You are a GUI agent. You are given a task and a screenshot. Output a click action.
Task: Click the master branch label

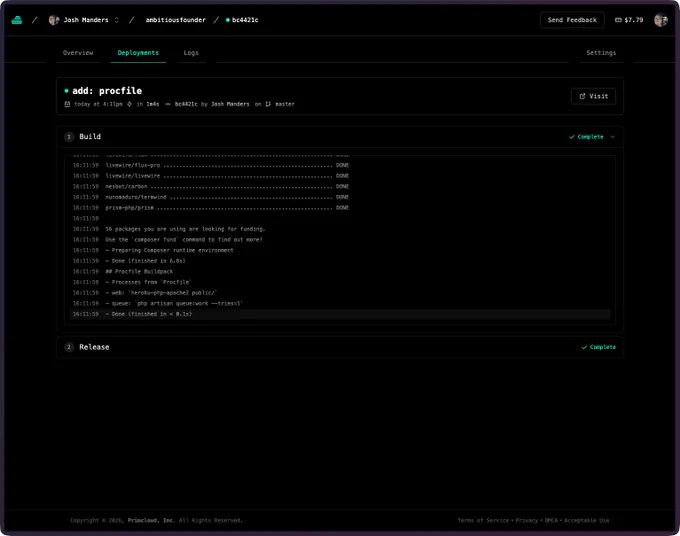(x=285, y=104)
